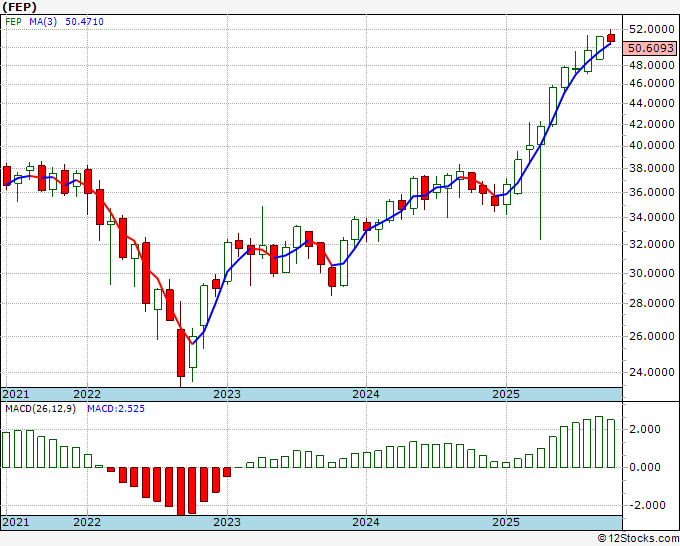Select the FEP legend label
680x546 pixels.
(13, 22)
